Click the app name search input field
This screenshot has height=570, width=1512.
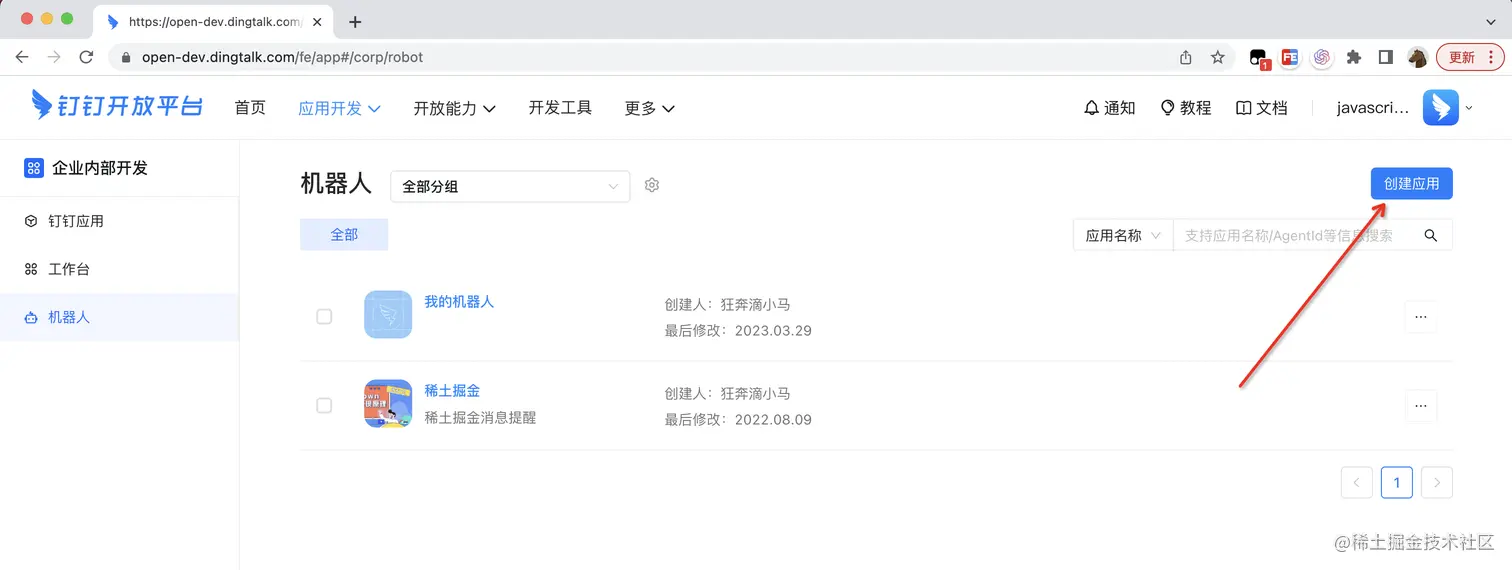coord(1295,235)
